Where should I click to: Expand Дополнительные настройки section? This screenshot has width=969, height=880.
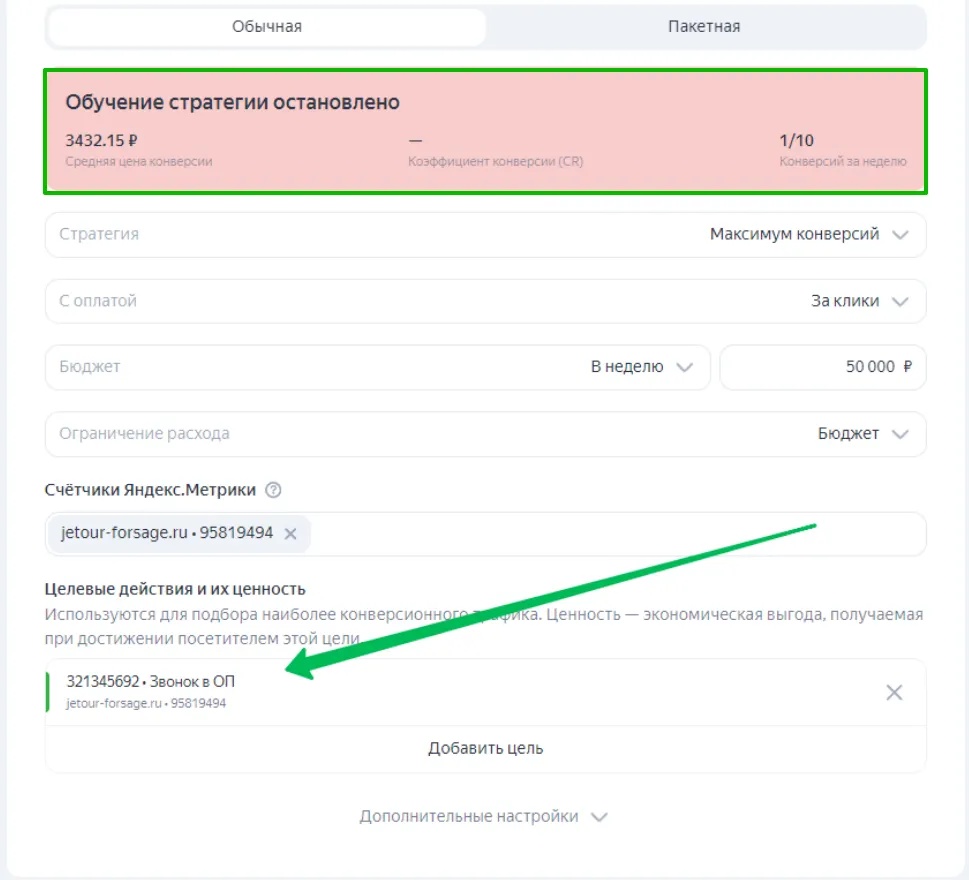point(484,816)
